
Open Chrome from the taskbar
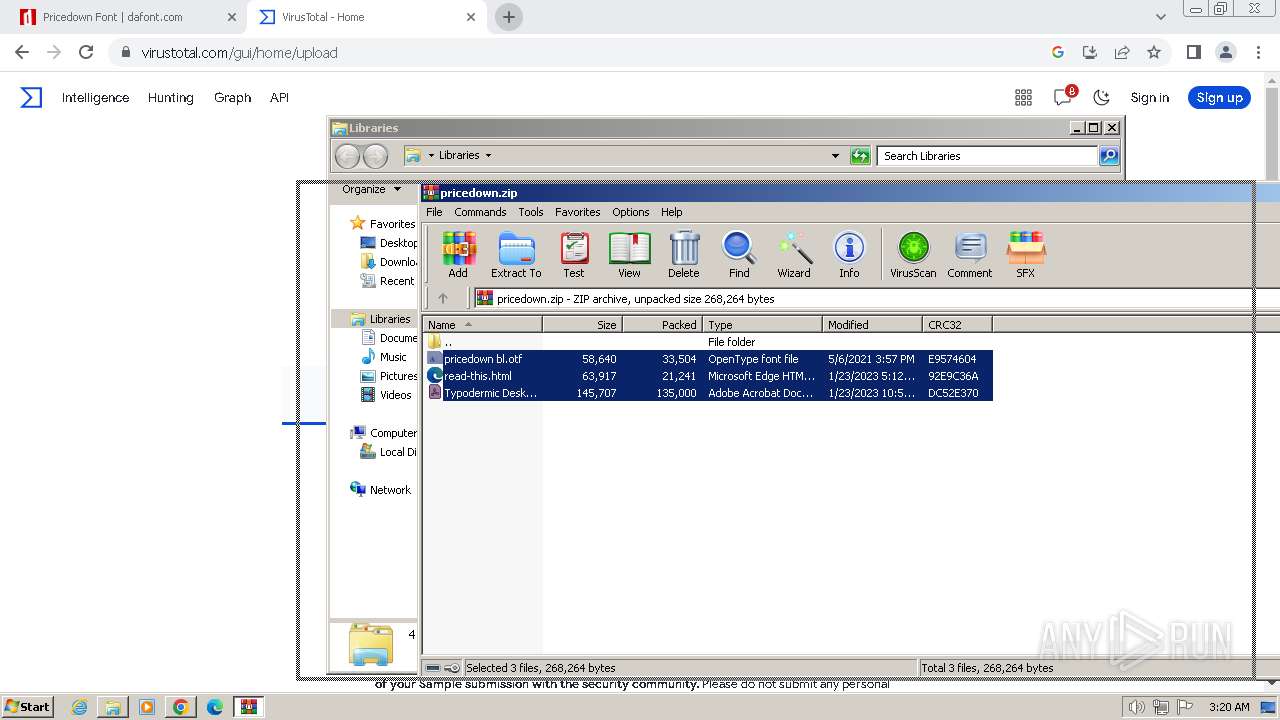tap(181, 707)
